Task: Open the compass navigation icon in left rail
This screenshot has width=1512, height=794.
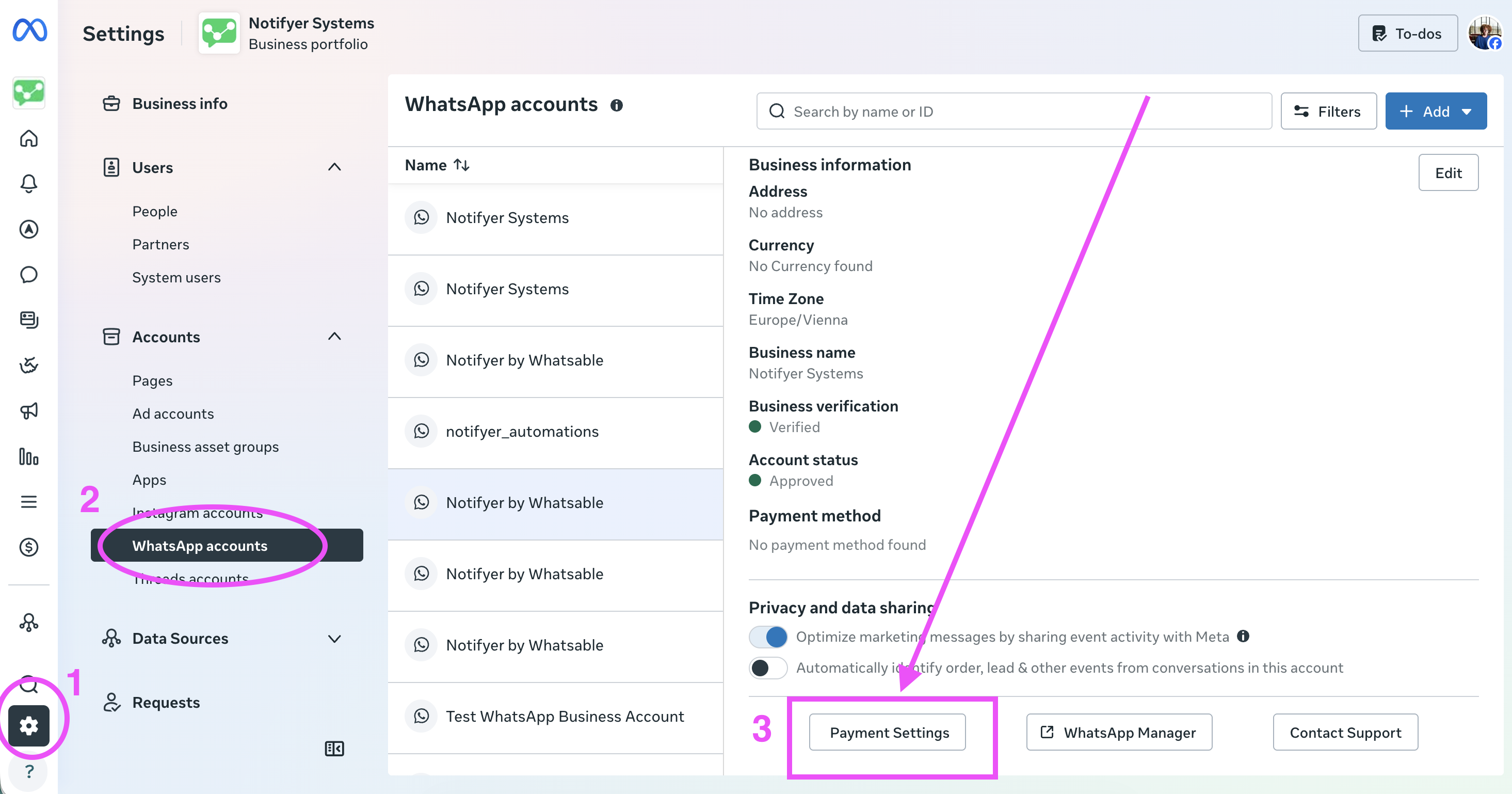Action: [29, 229]
